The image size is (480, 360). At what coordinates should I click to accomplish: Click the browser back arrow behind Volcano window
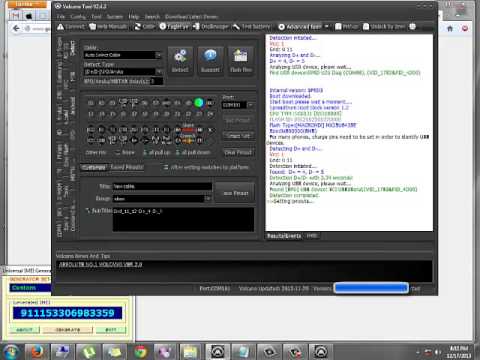16,29
